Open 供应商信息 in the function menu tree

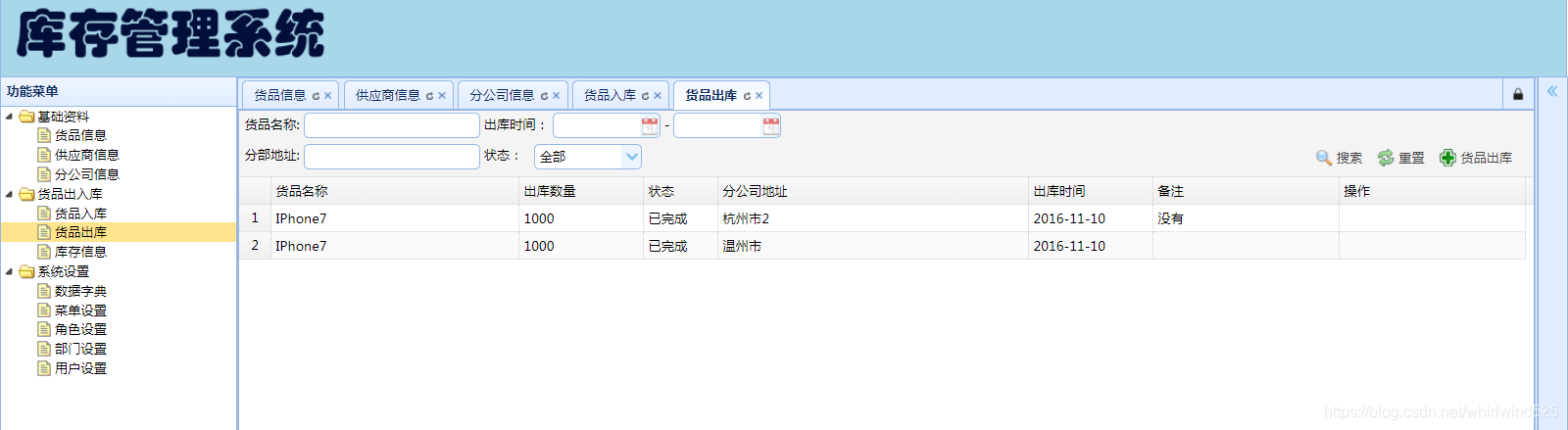(x=87, y=155)
